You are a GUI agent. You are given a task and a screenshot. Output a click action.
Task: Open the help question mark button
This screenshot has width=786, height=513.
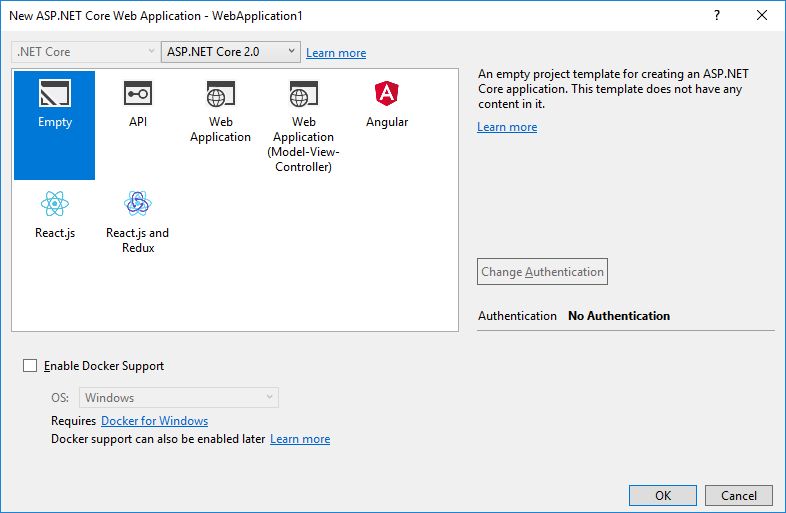(717, 16)
